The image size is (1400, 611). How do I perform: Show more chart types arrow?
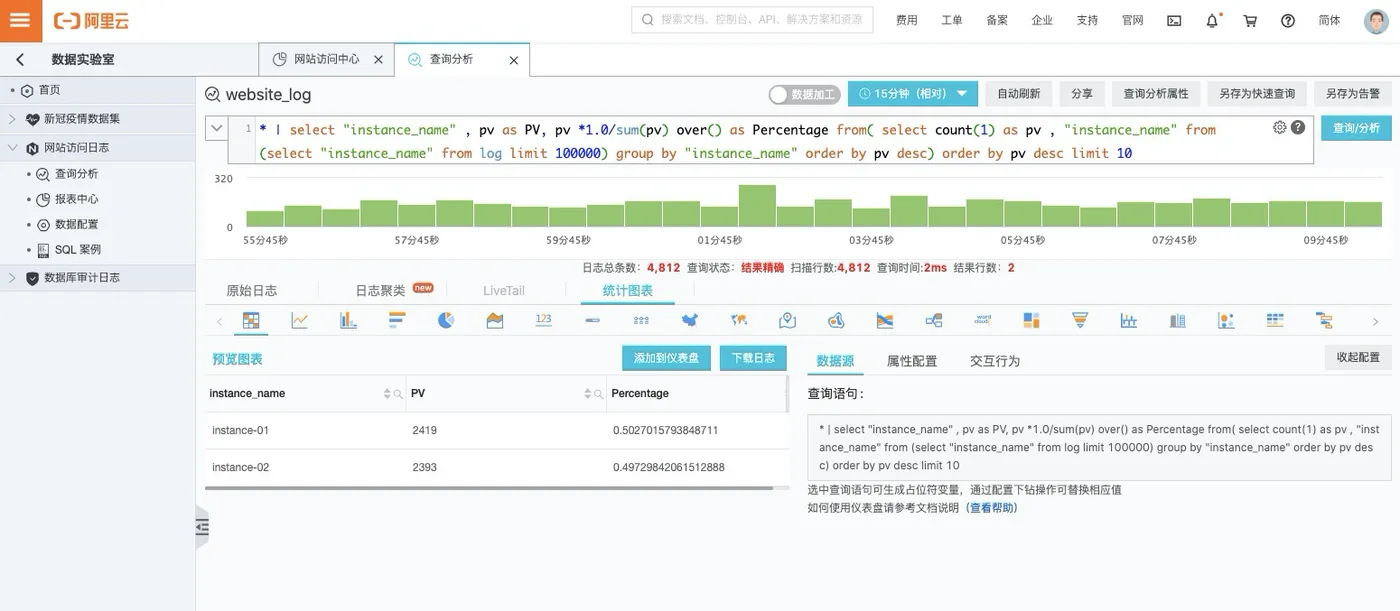click(x=1375, y=321)
